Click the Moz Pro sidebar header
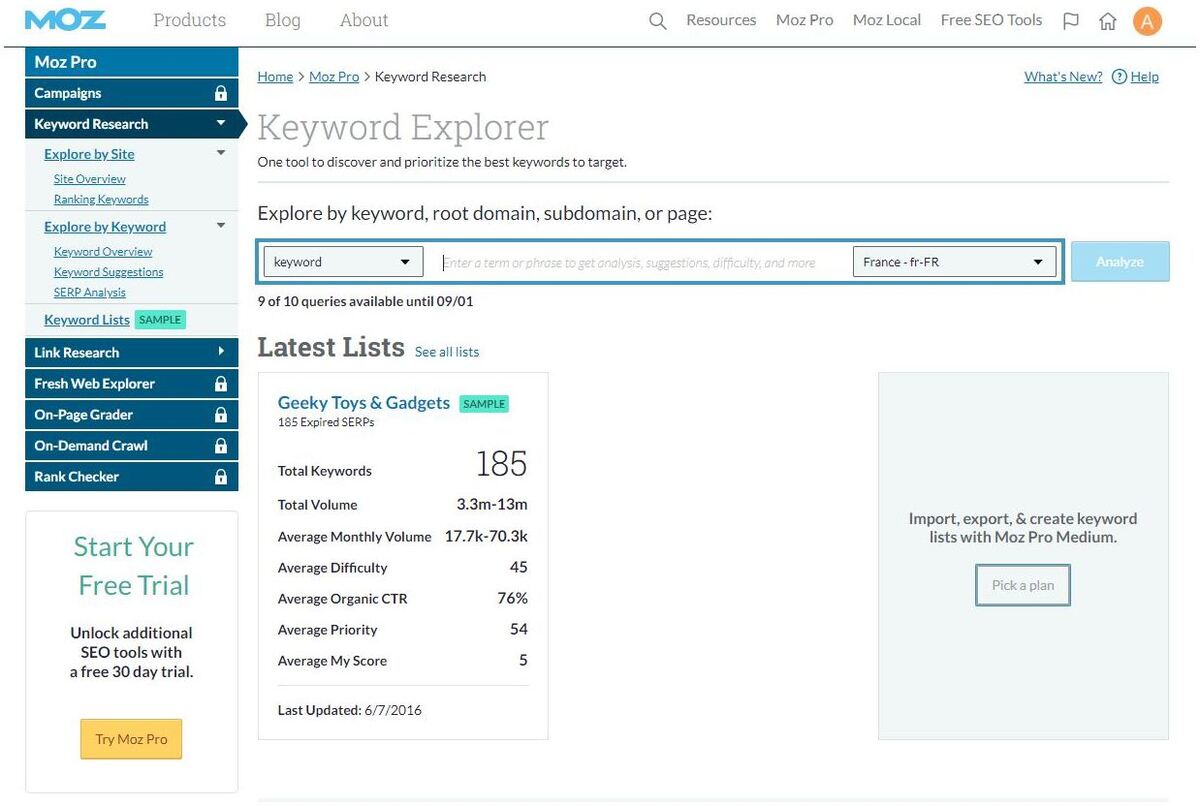 coord(131,62)
